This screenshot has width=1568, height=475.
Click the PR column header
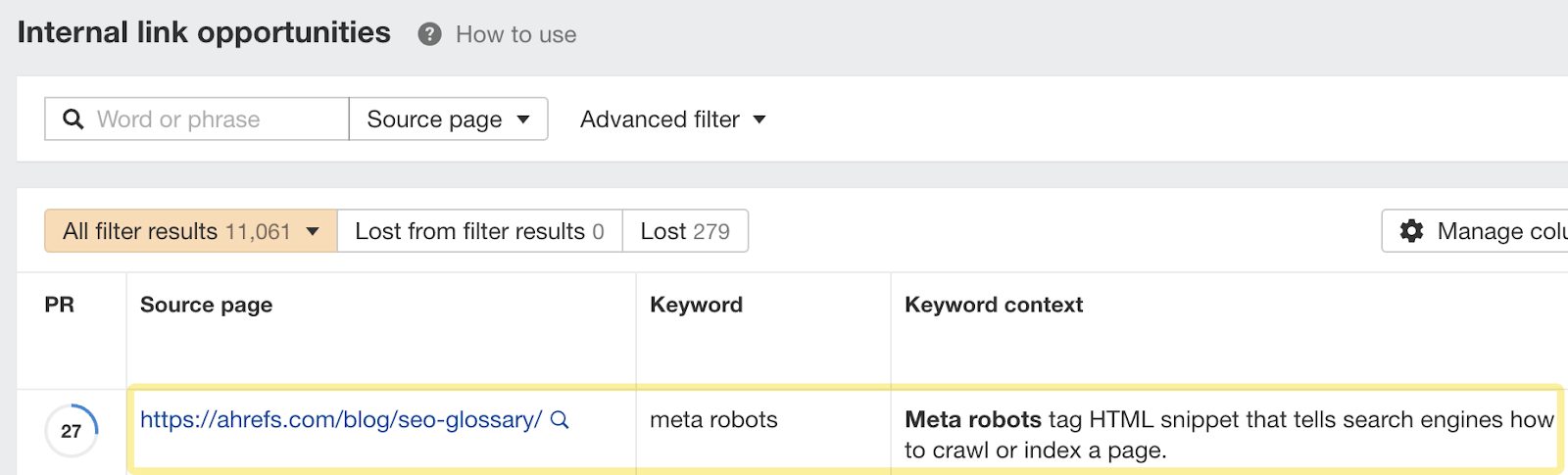59,305
